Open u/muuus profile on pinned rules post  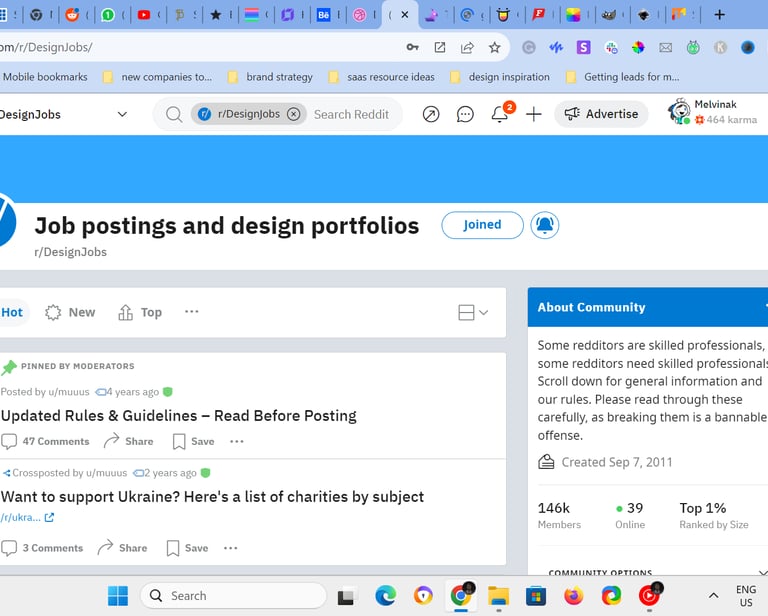[x=69, y=392]
